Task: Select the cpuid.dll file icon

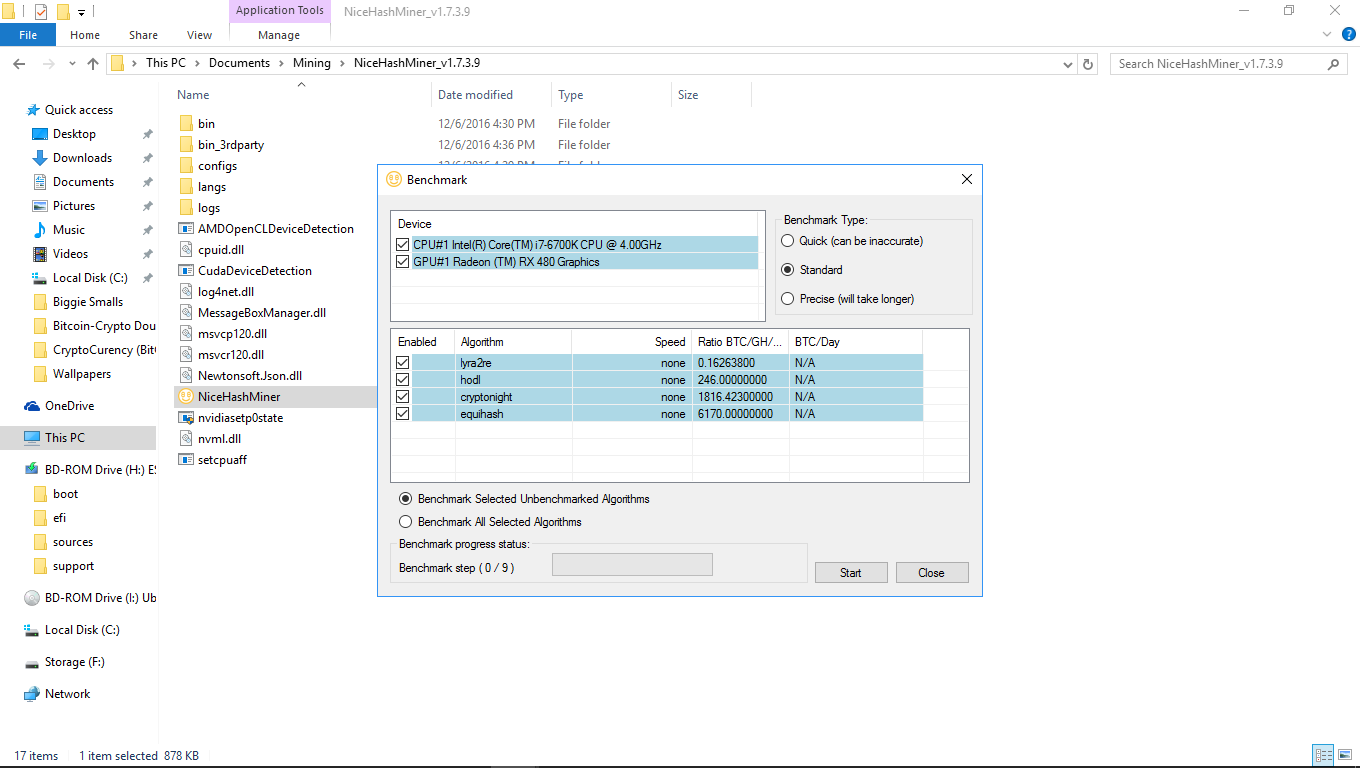Action: (x=186, y=250)
